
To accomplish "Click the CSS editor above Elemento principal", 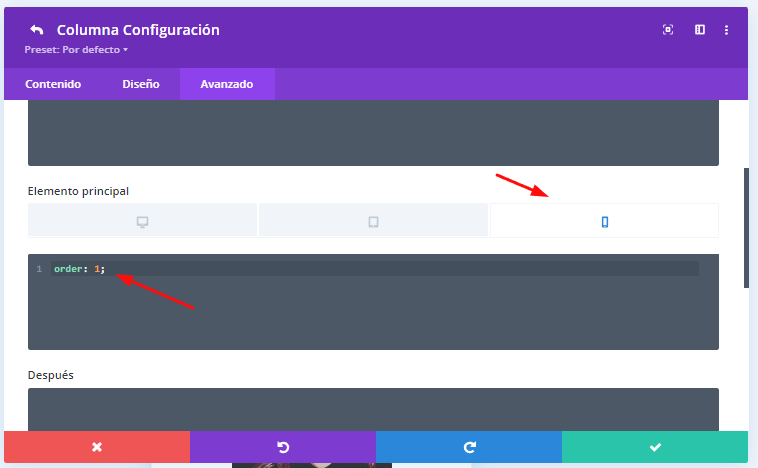I will click(x=373, y=133).
